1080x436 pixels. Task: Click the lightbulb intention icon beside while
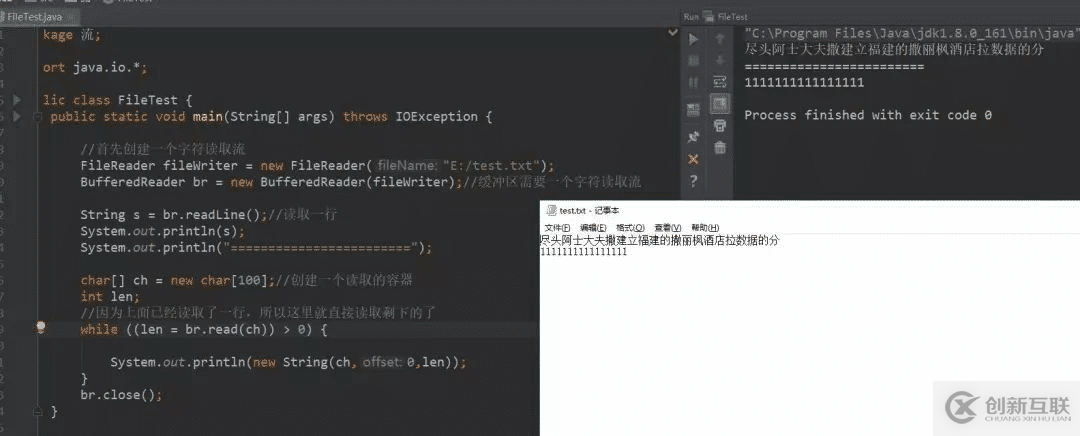click(x=41, y=327)
